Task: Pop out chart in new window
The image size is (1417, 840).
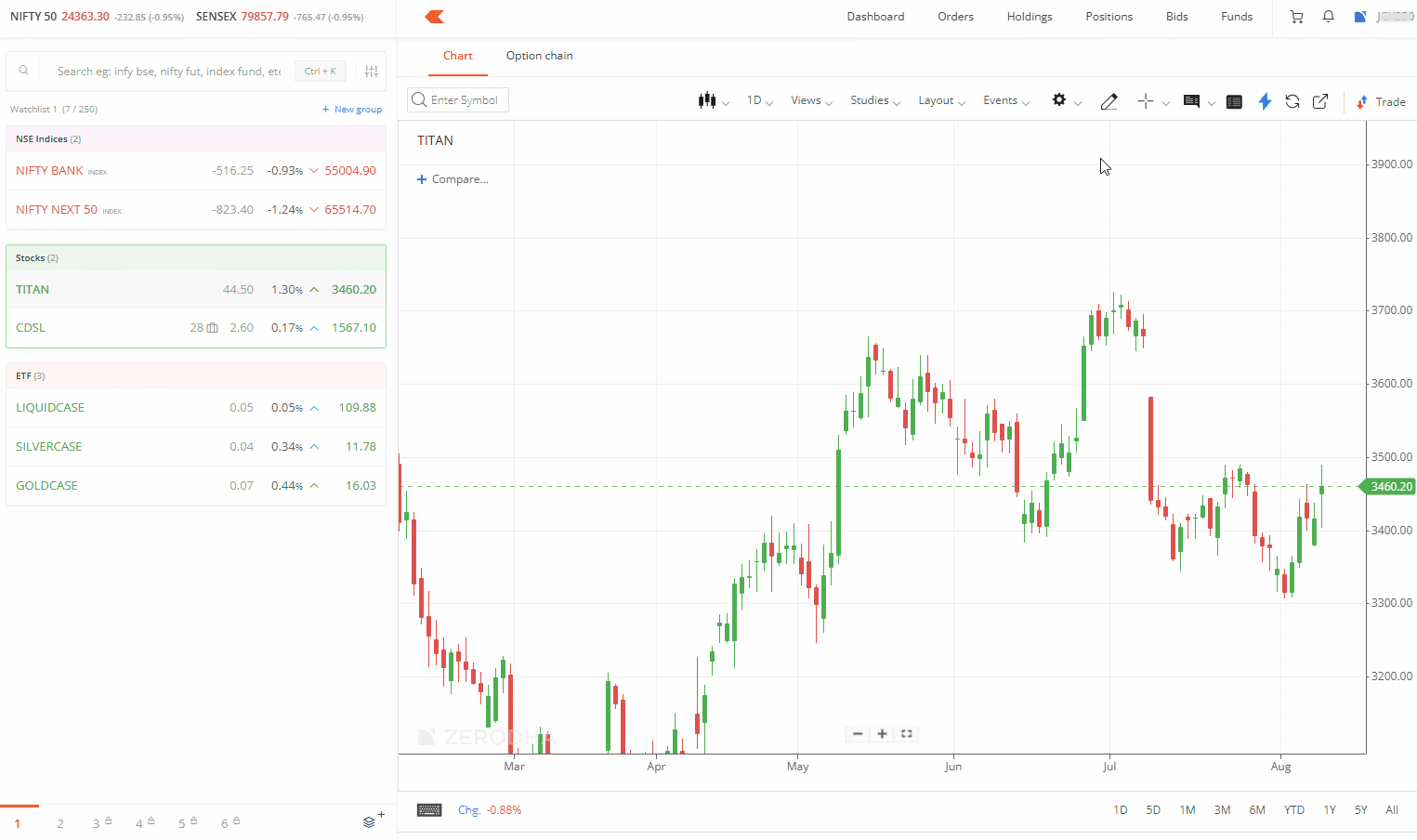Action: 1320,101
